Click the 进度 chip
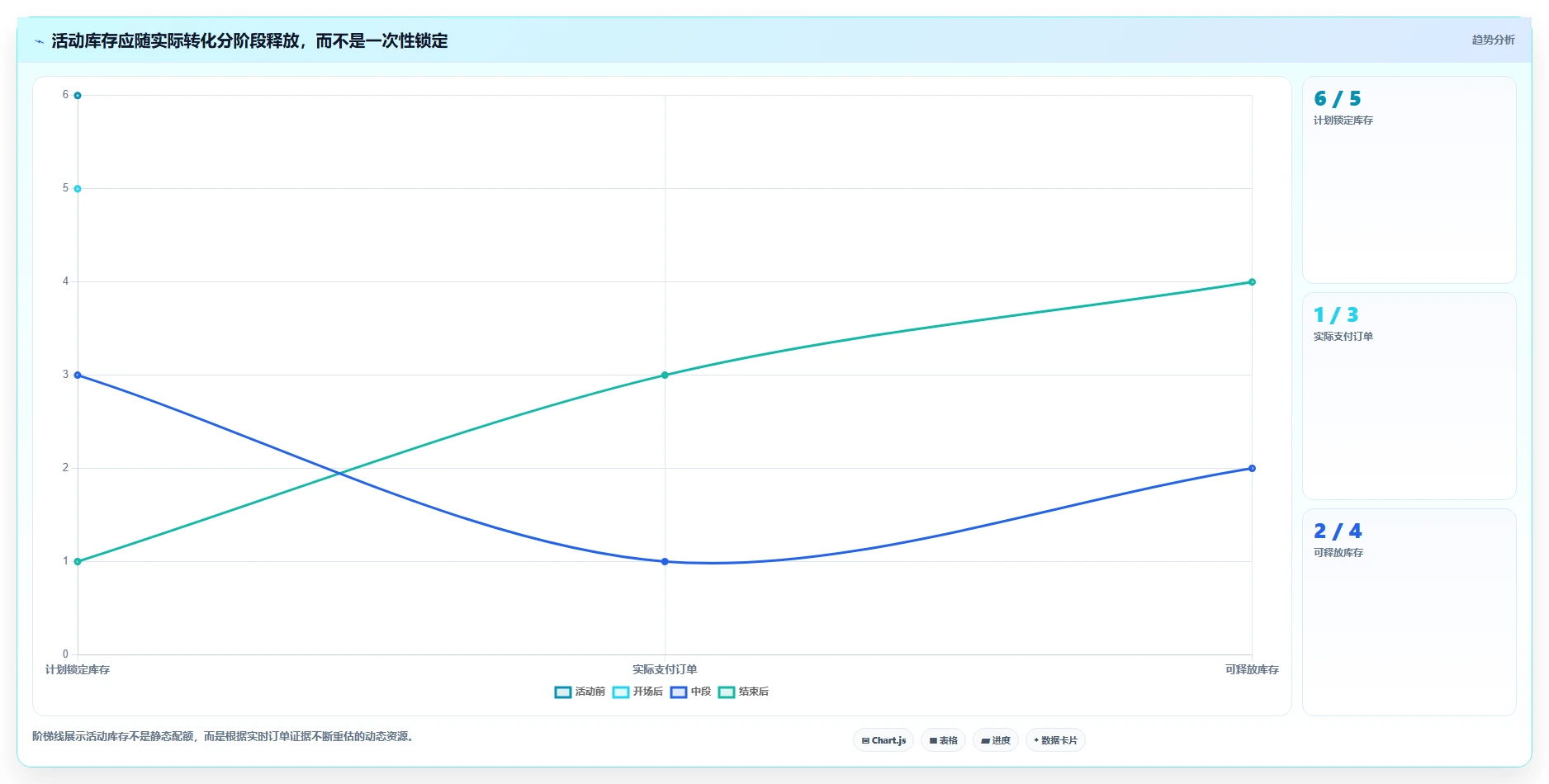1549x784 pixels. click(996, 740)
